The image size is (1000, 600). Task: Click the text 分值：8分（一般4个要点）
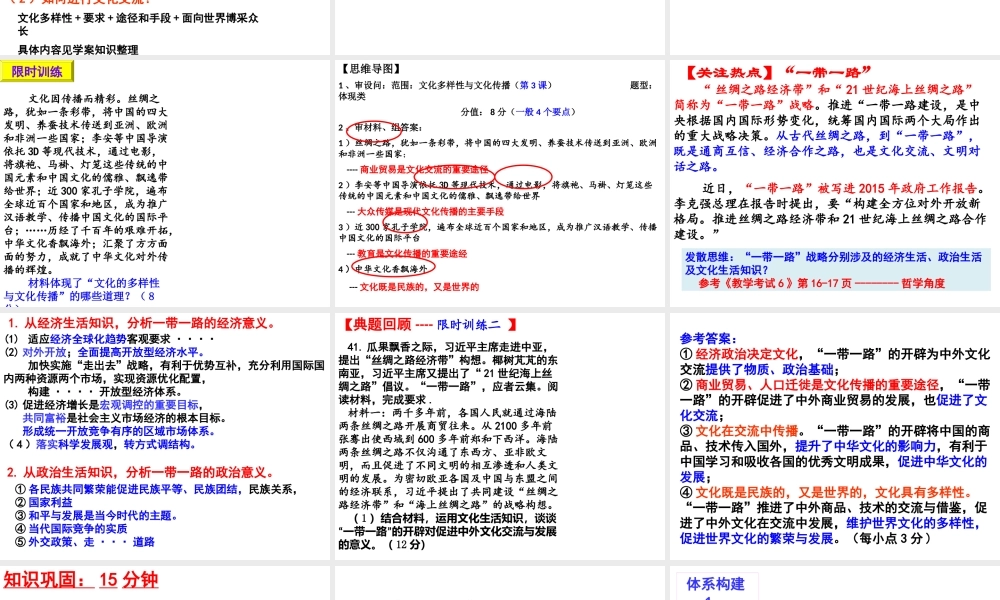pyautogui.click(x=518, y=112)
